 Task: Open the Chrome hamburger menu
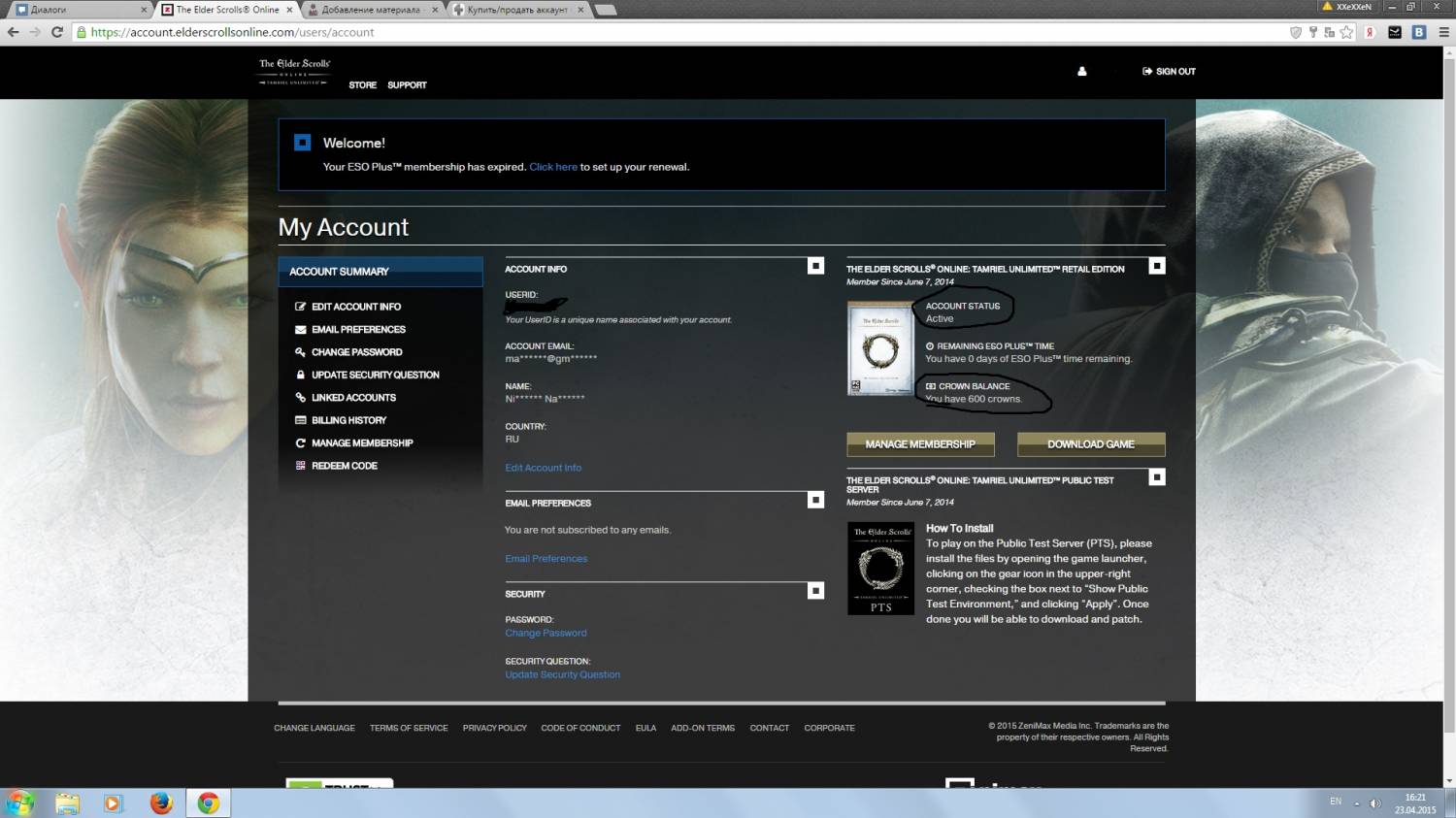pos(1443,32)
